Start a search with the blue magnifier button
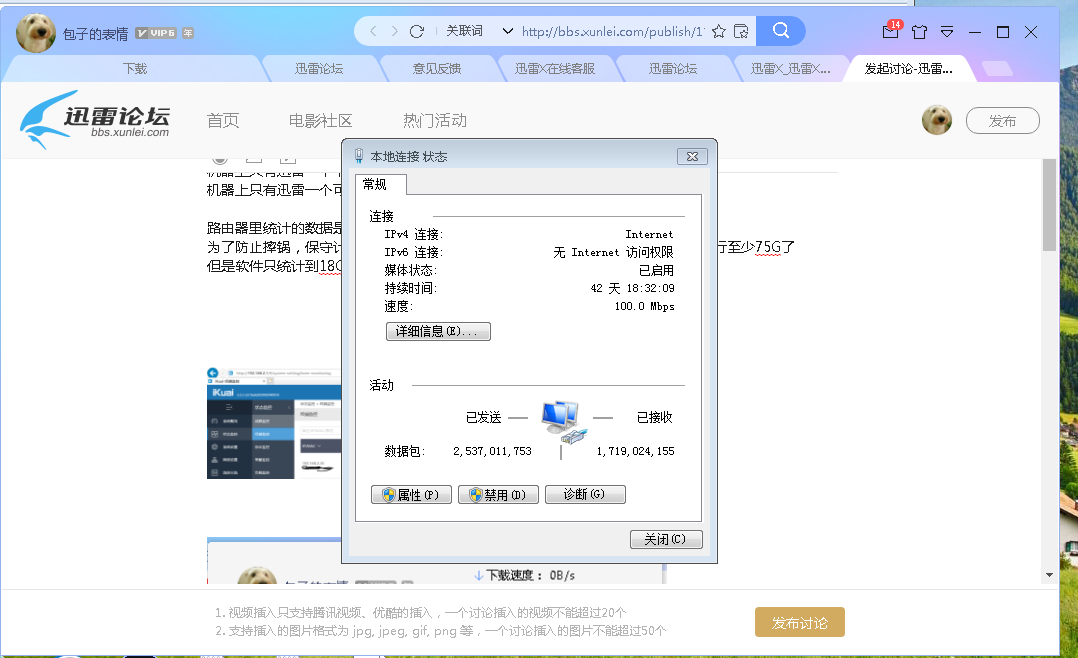This screenshot has width=1078, height=658. point(780,30)
